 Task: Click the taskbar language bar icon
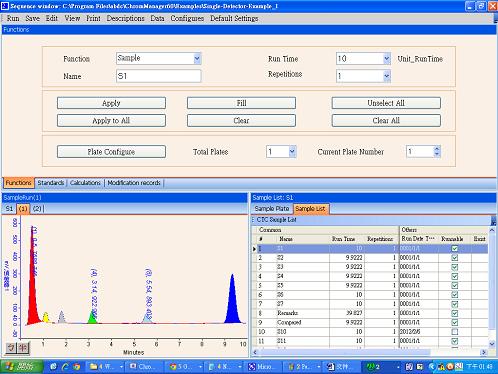(409, 367)
